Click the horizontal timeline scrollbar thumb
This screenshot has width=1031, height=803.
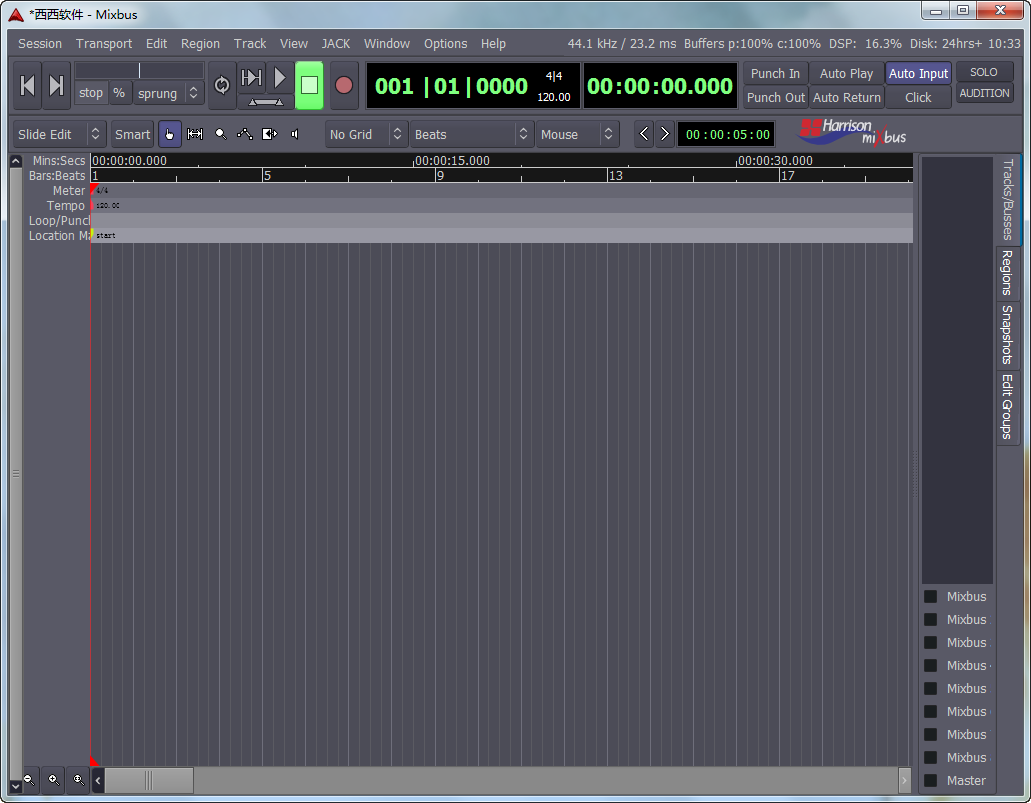click(149, 781)
